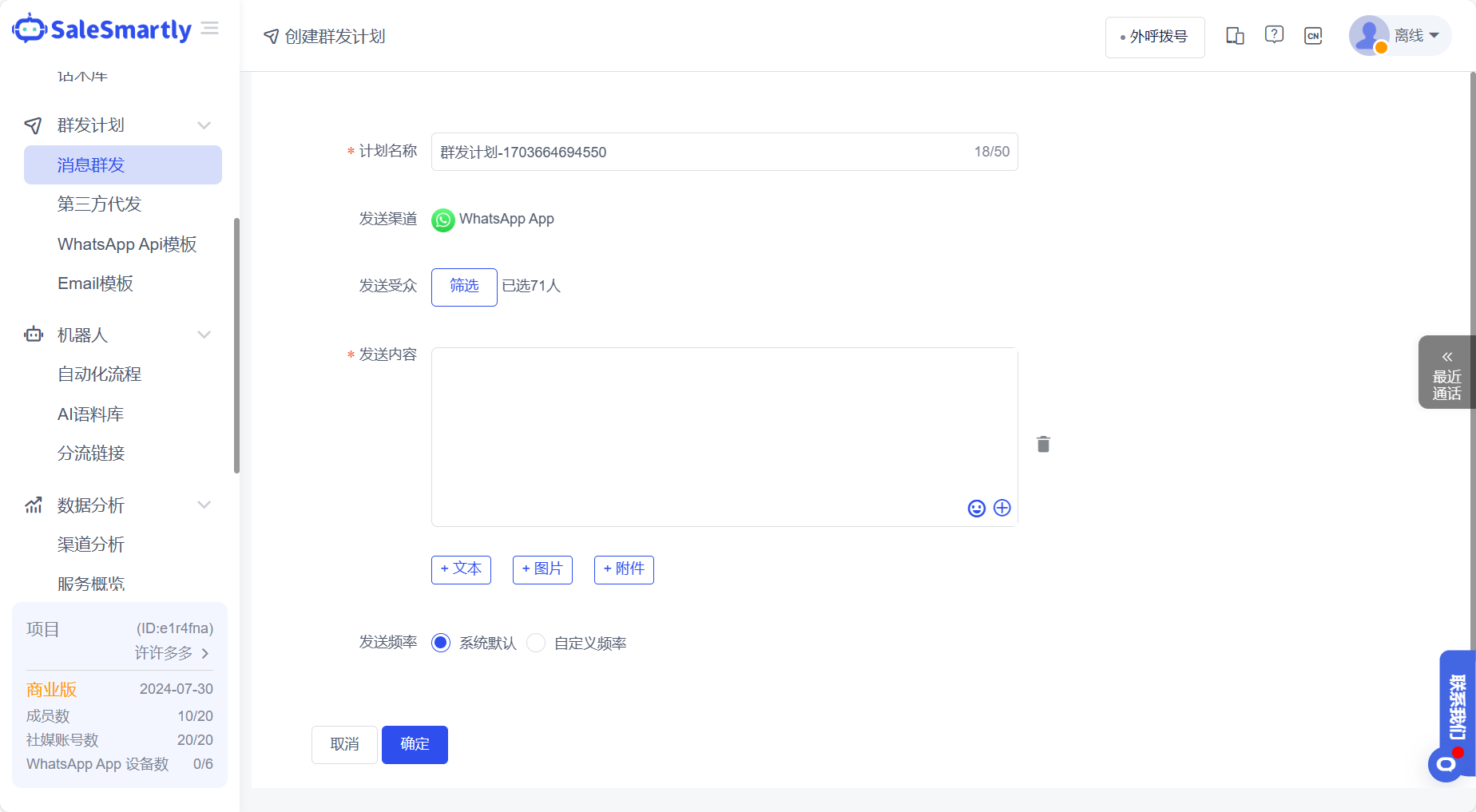Viewport: 1476px width, 812px height.
Task: Open WhatsApp Api模板 from the sidebar
Action: pos(128,244)
